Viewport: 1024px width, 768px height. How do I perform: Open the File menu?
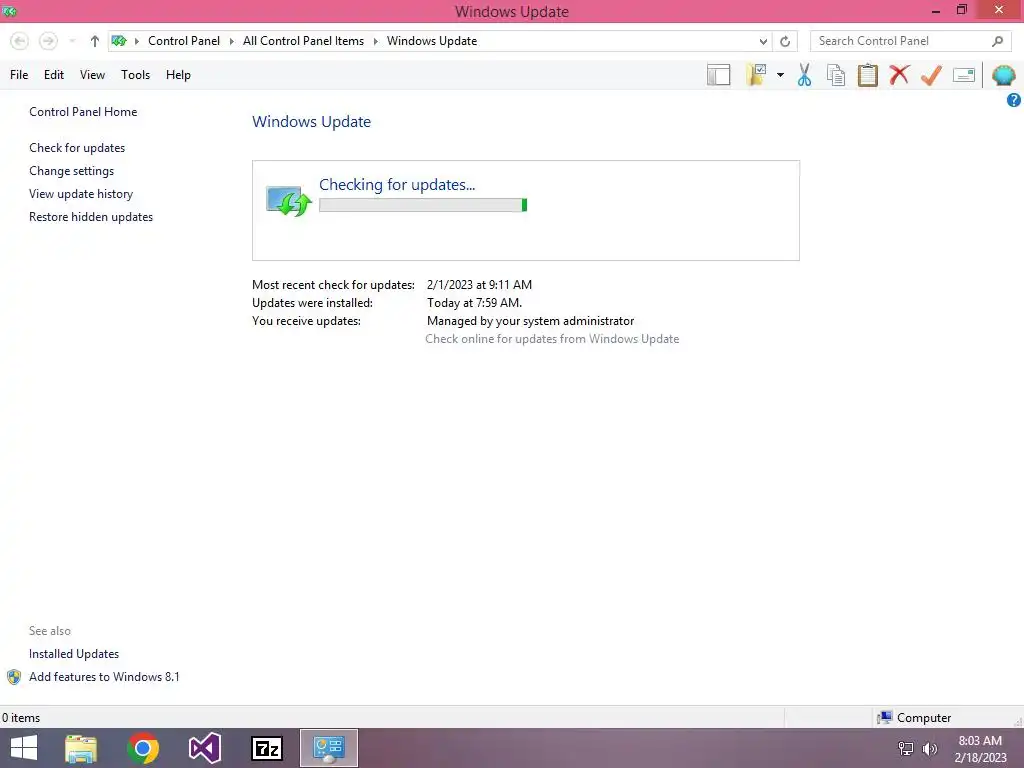[x=19, y=75]
